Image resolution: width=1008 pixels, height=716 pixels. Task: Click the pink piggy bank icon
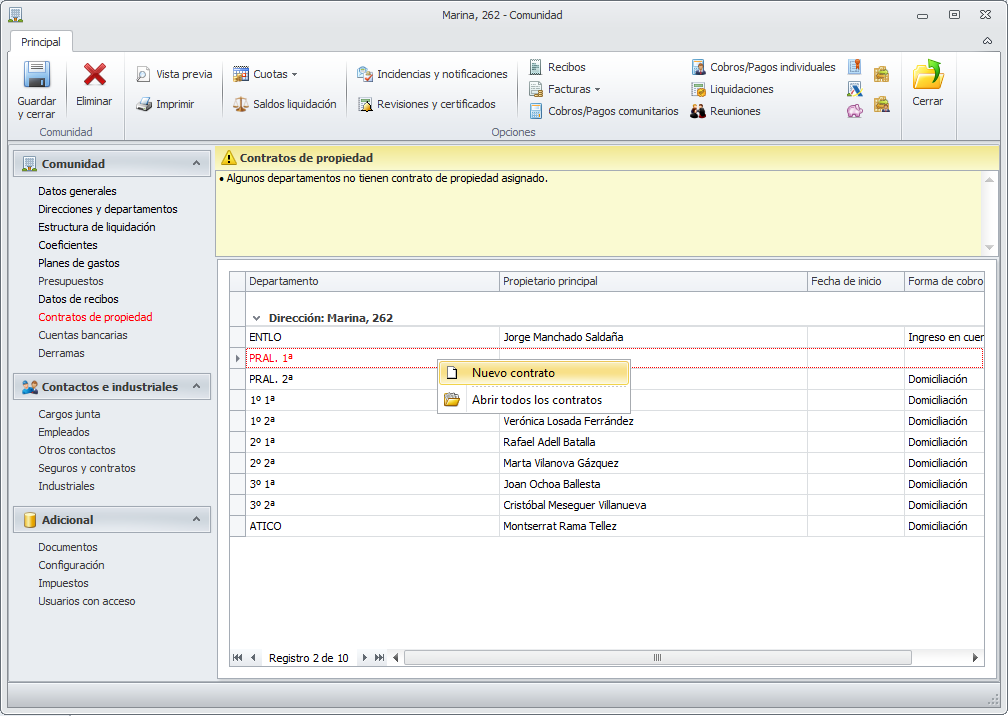[854, 111]
